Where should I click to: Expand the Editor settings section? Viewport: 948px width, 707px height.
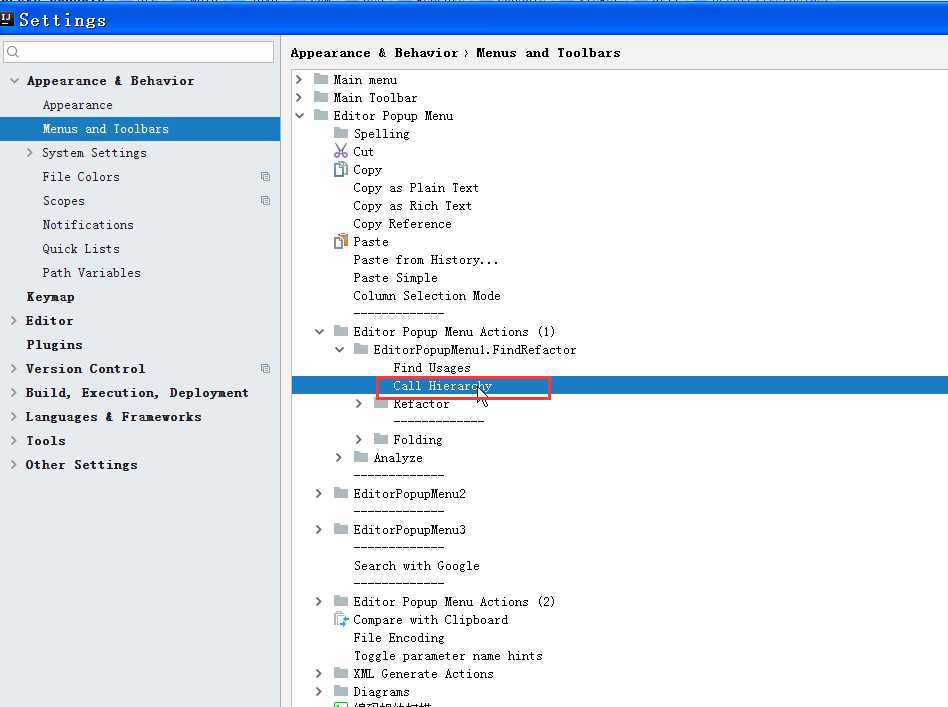[13, 321]
